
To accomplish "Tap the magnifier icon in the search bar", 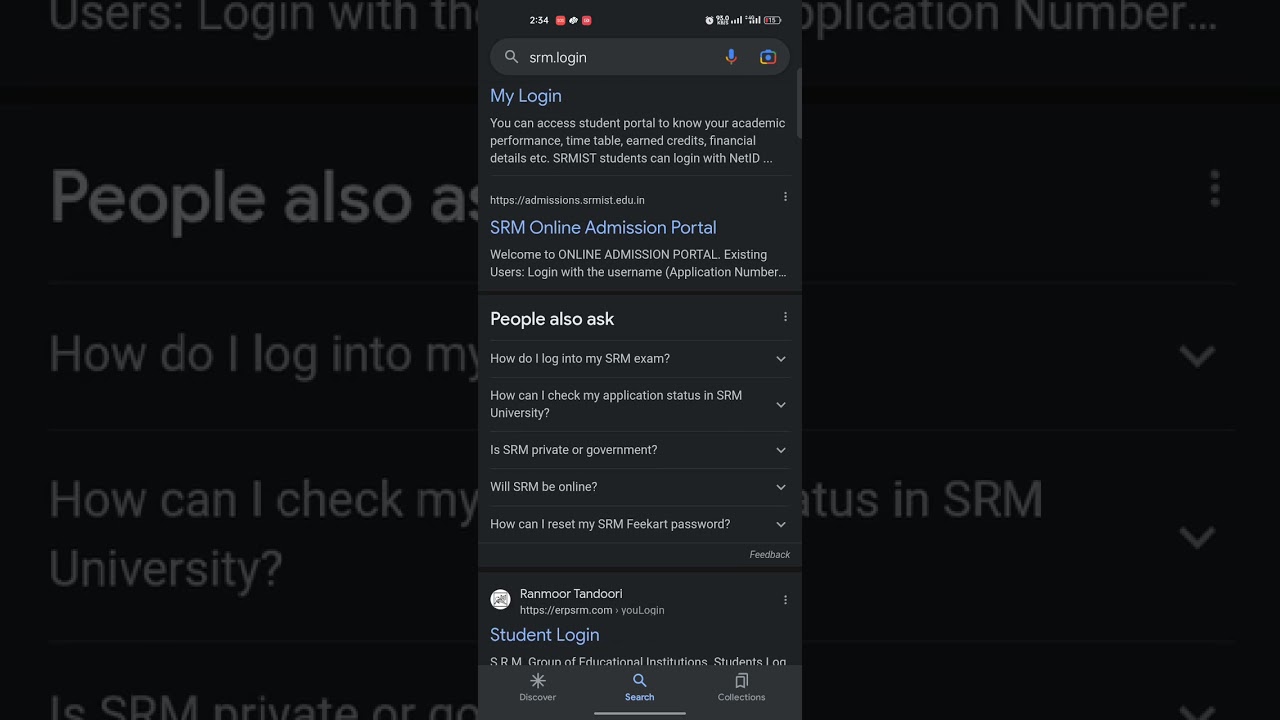I will 511,57.
